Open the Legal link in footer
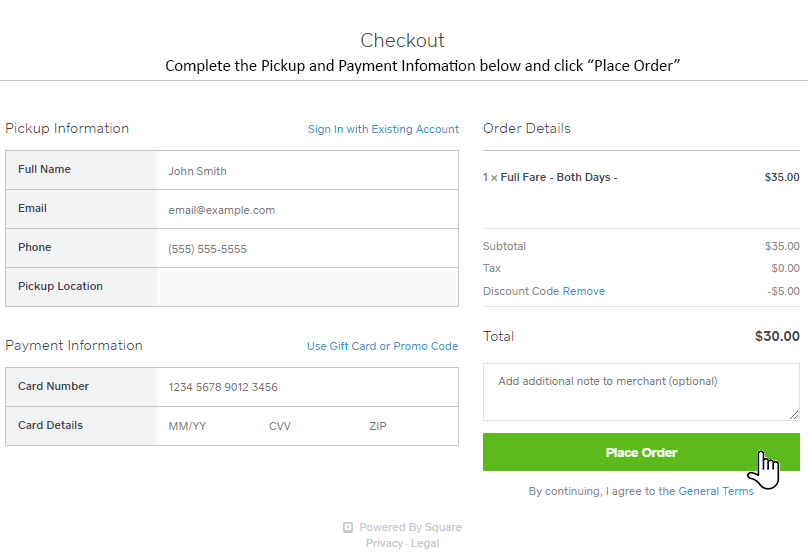This screenshot has width=808, height=553. (425, 543)
